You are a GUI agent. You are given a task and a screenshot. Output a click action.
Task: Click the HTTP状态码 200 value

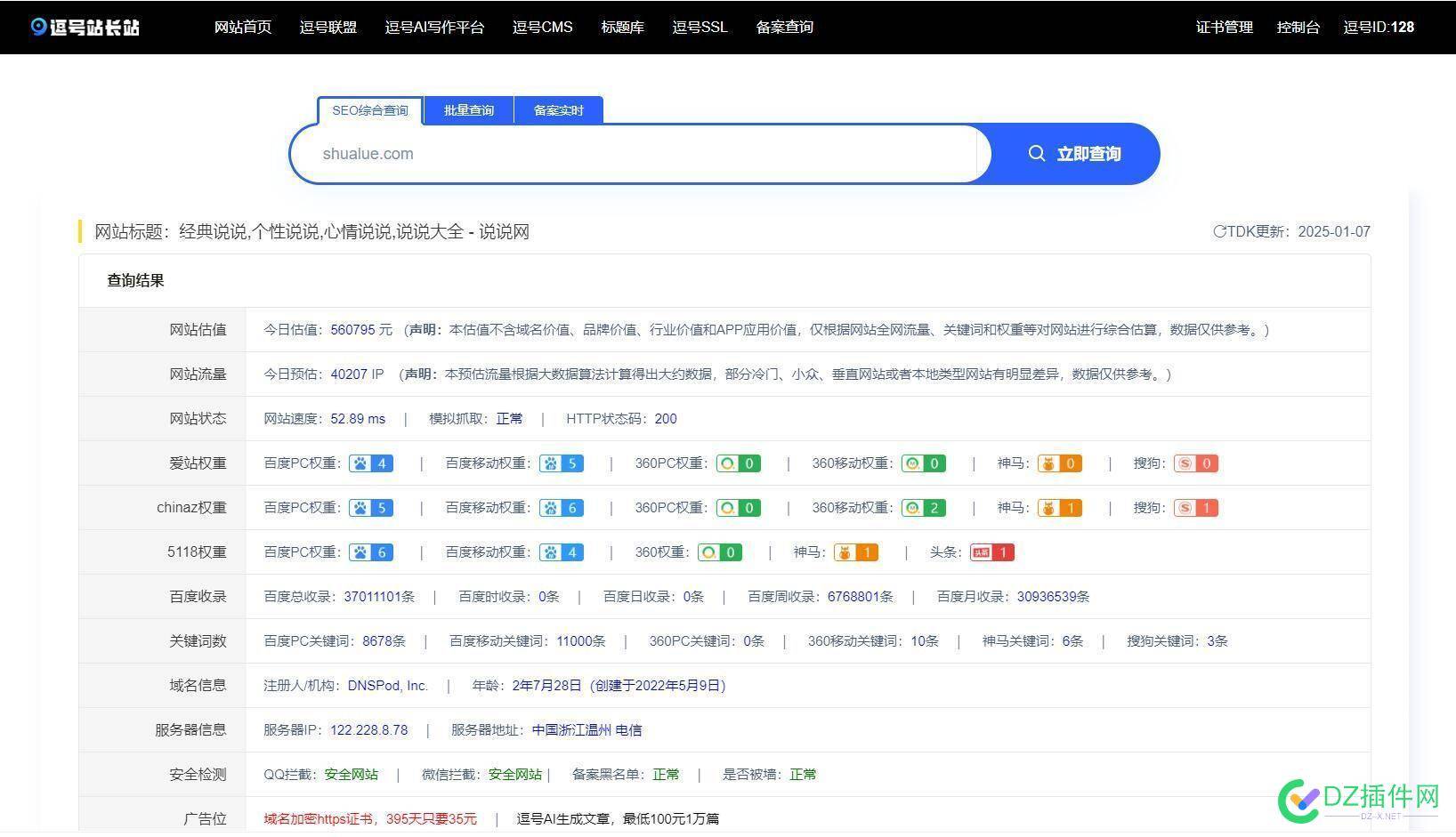coord(666,419)
